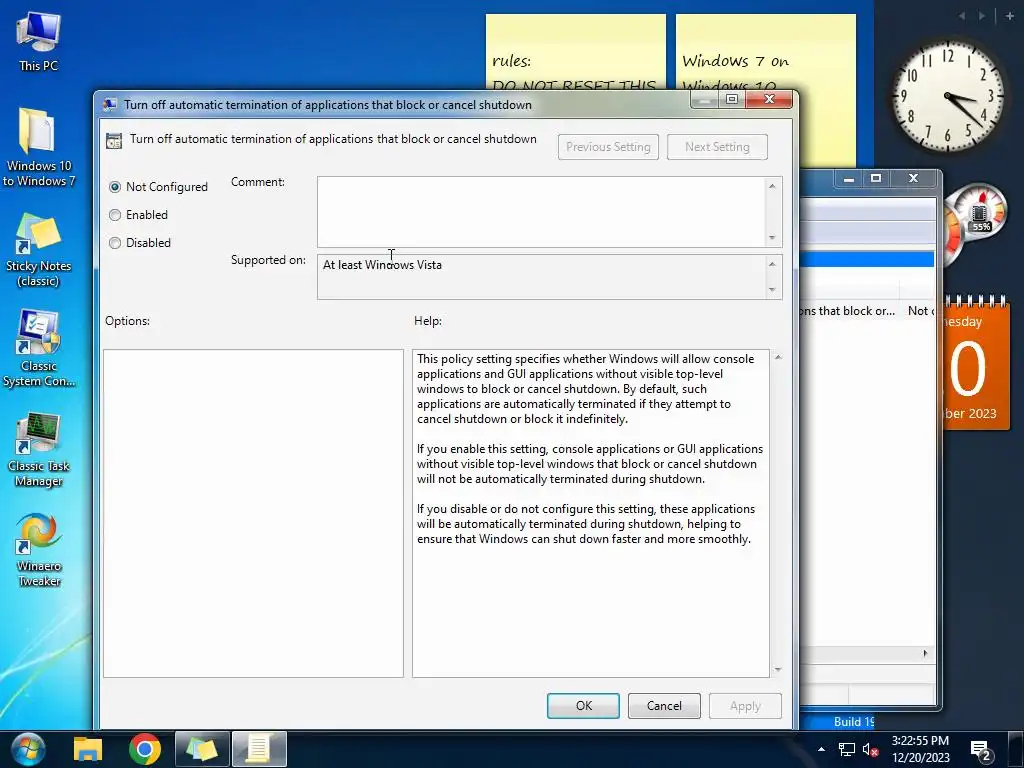The width and height of the screenshot is (1024, 768).
Task: Click the analog clock gadget
Action: tap(948, 95)
